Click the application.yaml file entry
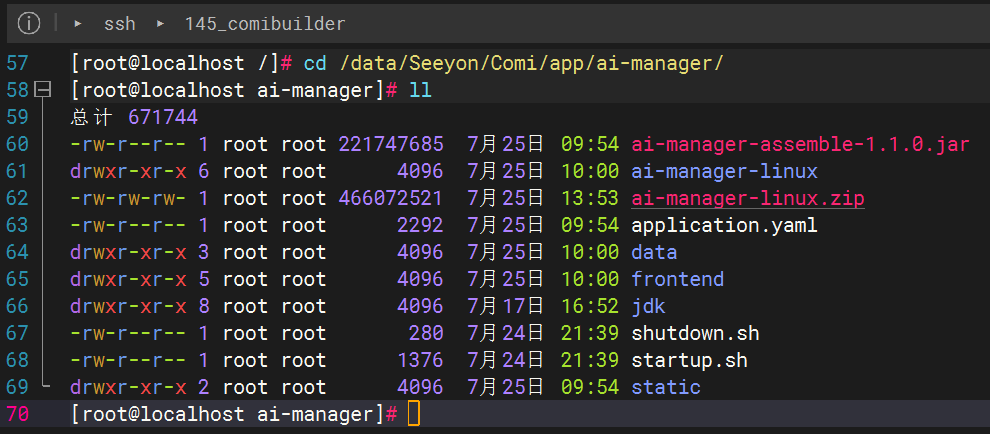This screenshot has width=990, height=434. pyautogui.click(x=724, y=225)
